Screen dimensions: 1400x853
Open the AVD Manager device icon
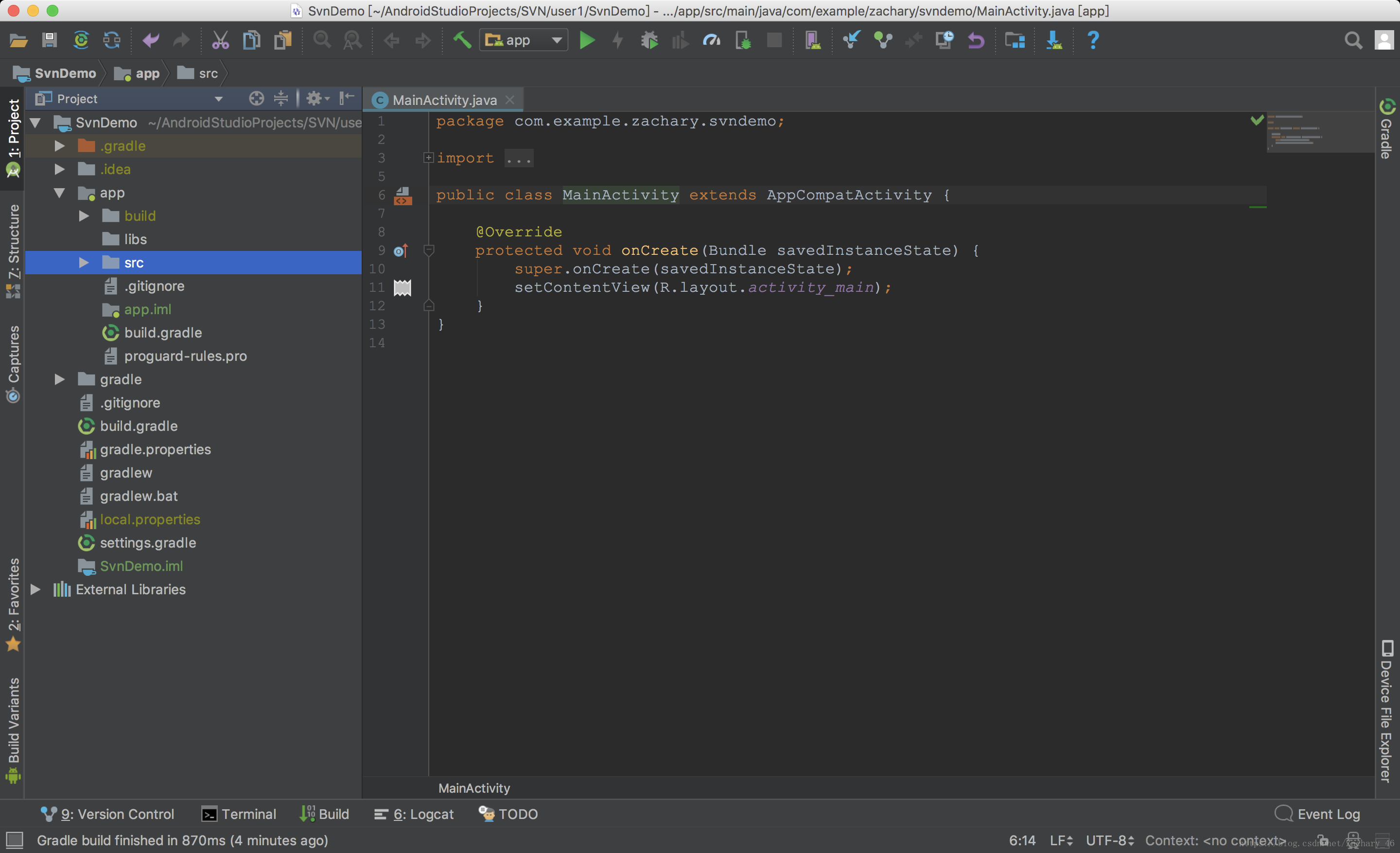[x=812, y=40]
